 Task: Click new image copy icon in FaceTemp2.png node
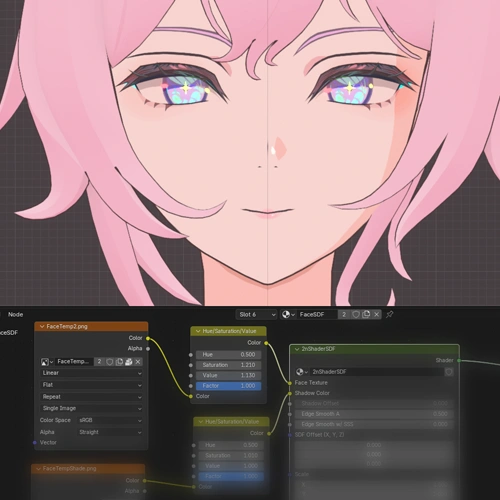[x=119, y=362]
